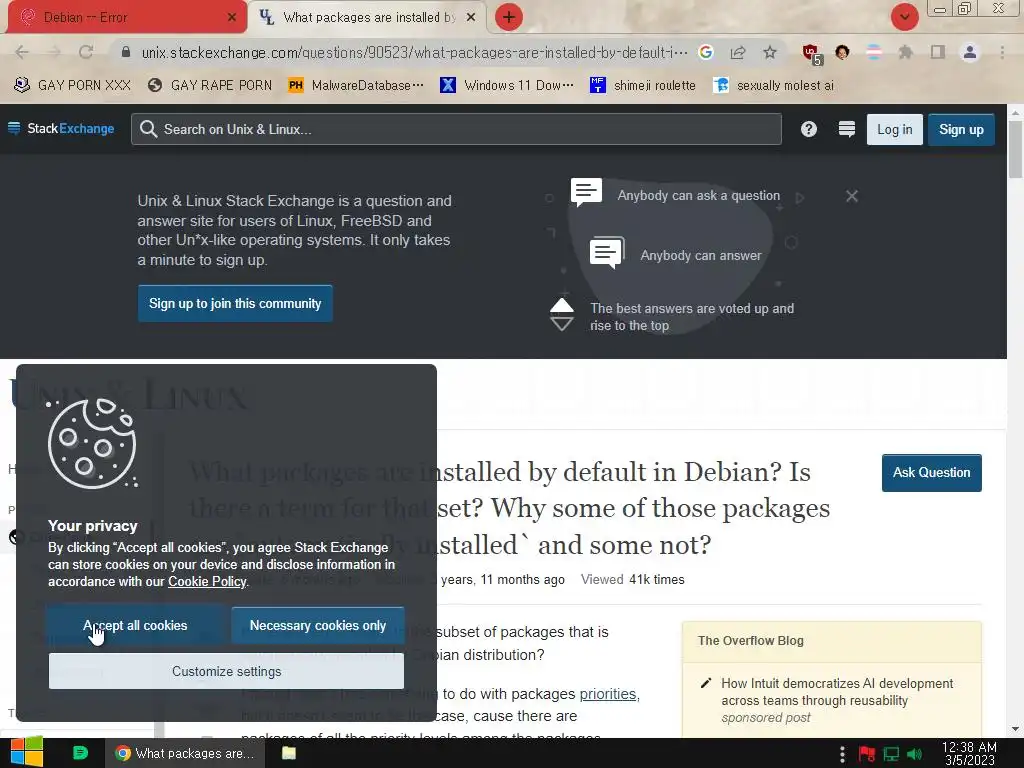The height and width of the screenshot is (768, 1024).
Task: Open the Stack Exchange site switcher icon
Action: 846,129
